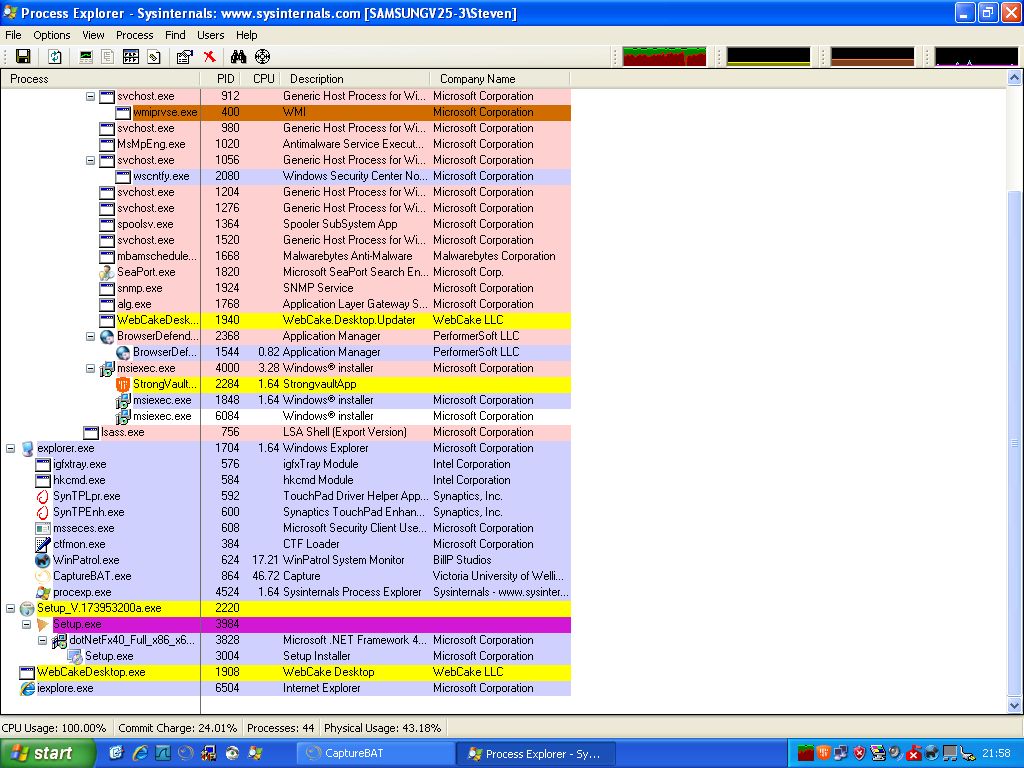Click the procexp.exe process icon

[x=42, y=592]
